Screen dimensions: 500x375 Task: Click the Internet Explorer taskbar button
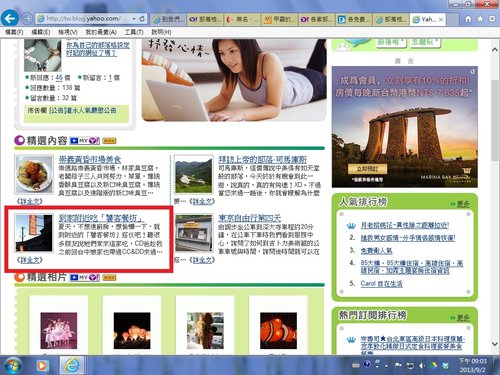click(x=72, y=365)
